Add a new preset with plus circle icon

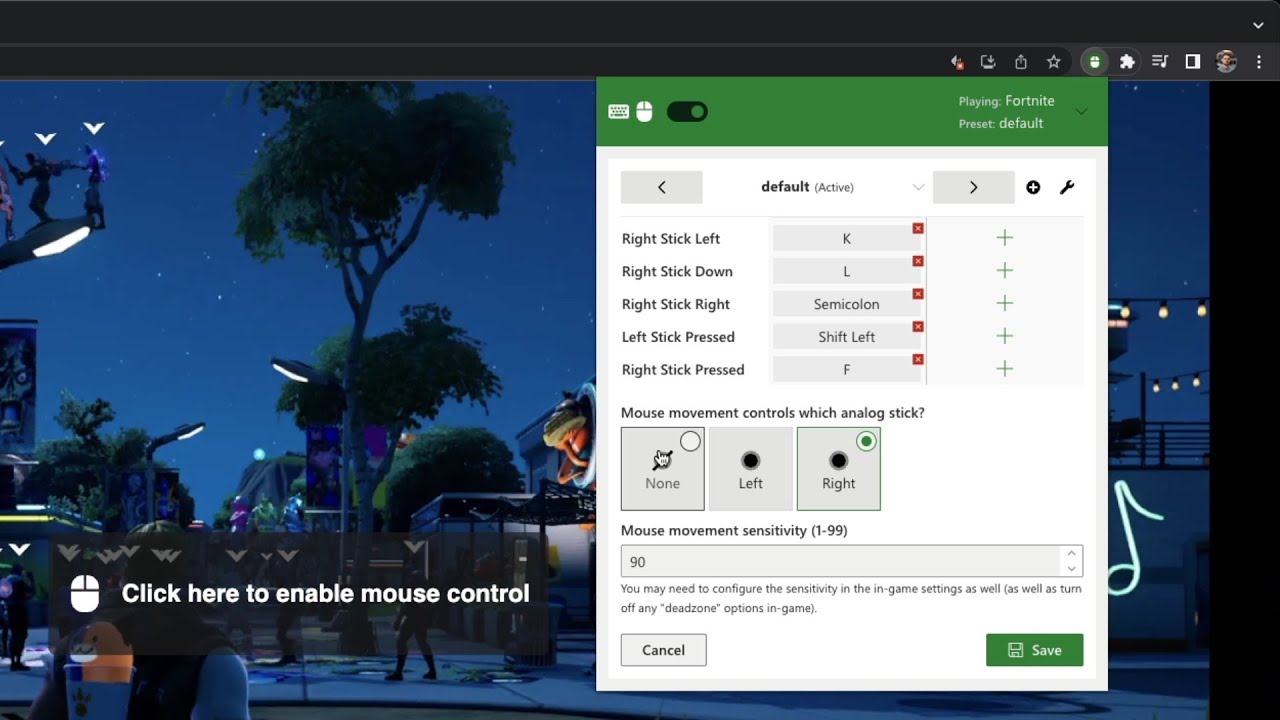tap(1033, 187)
